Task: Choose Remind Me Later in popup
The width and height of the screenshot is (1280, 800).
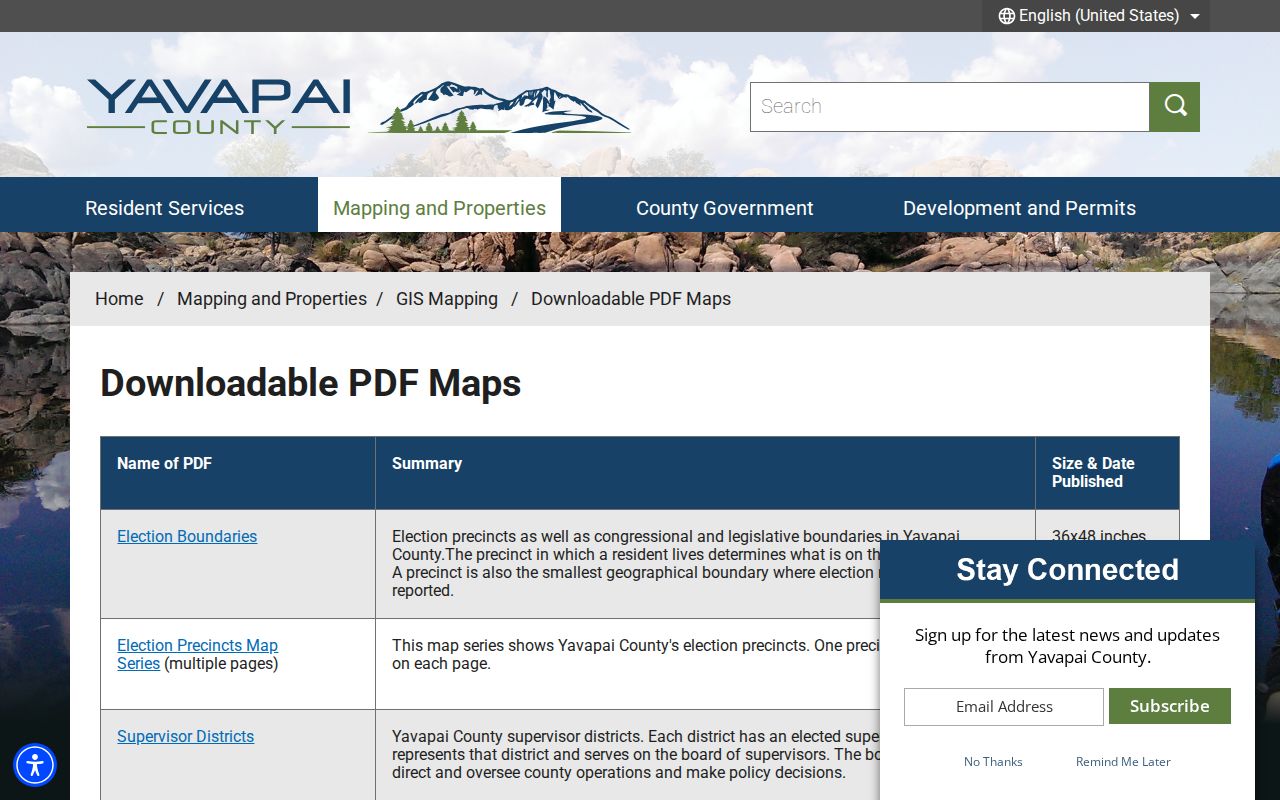Action: coord(1123,762)
